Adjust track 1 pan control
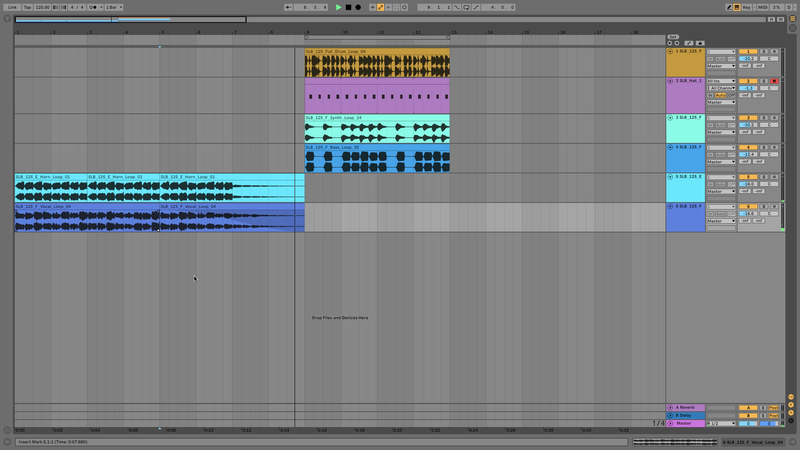The image size is (800, 450). [769, 59]
